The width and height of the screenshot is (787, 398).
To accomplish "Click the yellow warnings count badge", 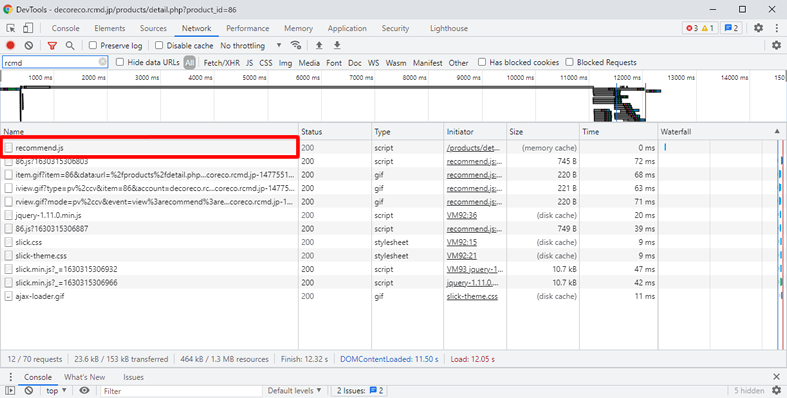I will pos(708,28).
